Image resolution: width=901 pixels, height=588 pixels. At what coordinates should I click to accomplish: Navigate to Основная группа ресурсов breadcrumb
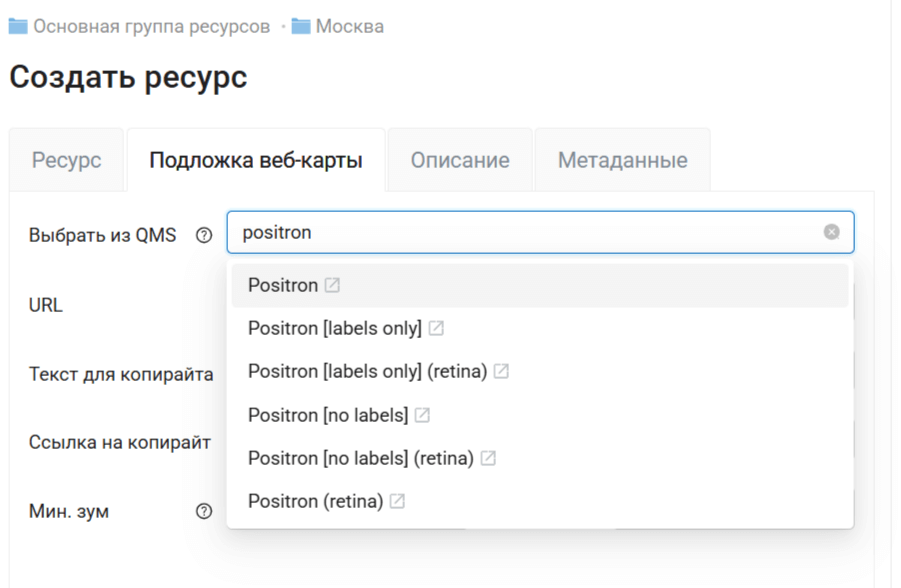coord(151,26)
